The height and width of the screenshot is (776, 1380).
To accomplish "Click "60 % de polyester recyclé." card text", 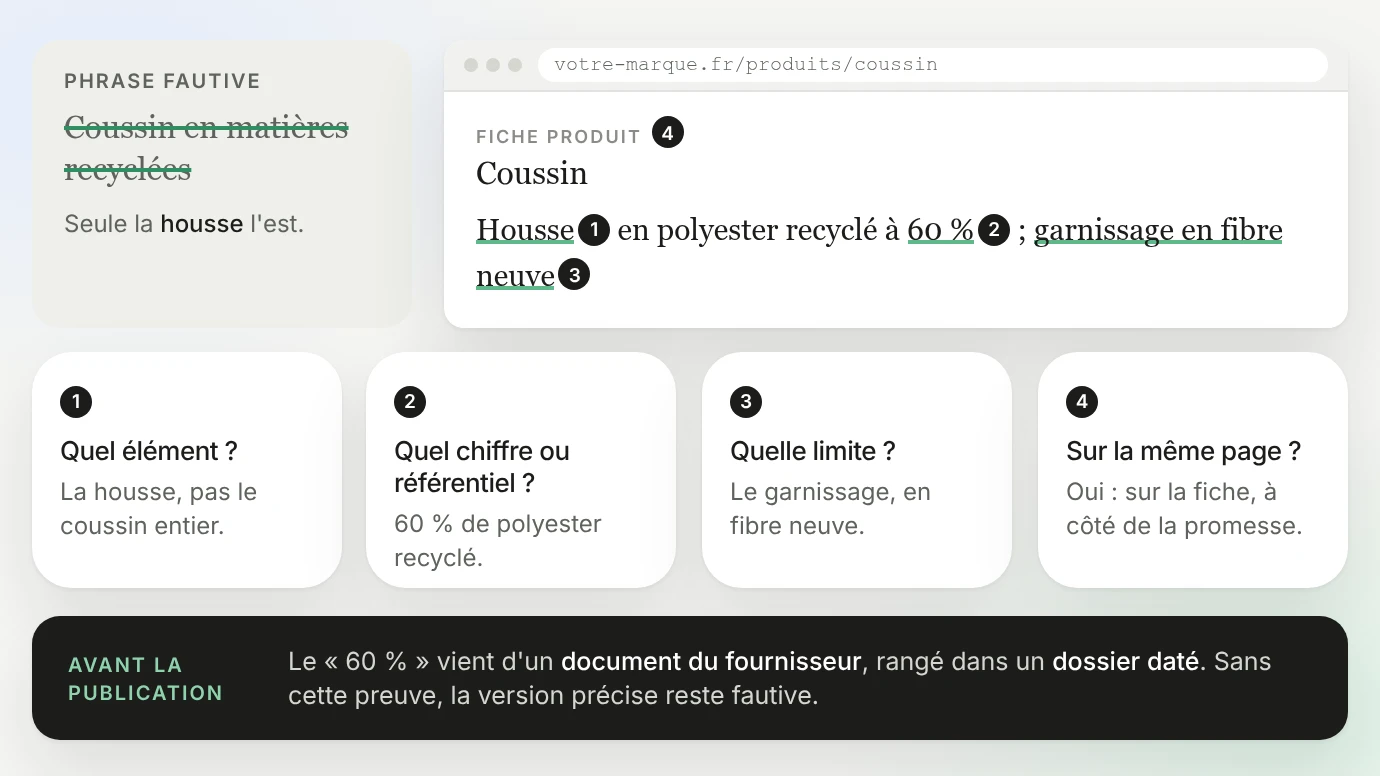I will [498, 541].
